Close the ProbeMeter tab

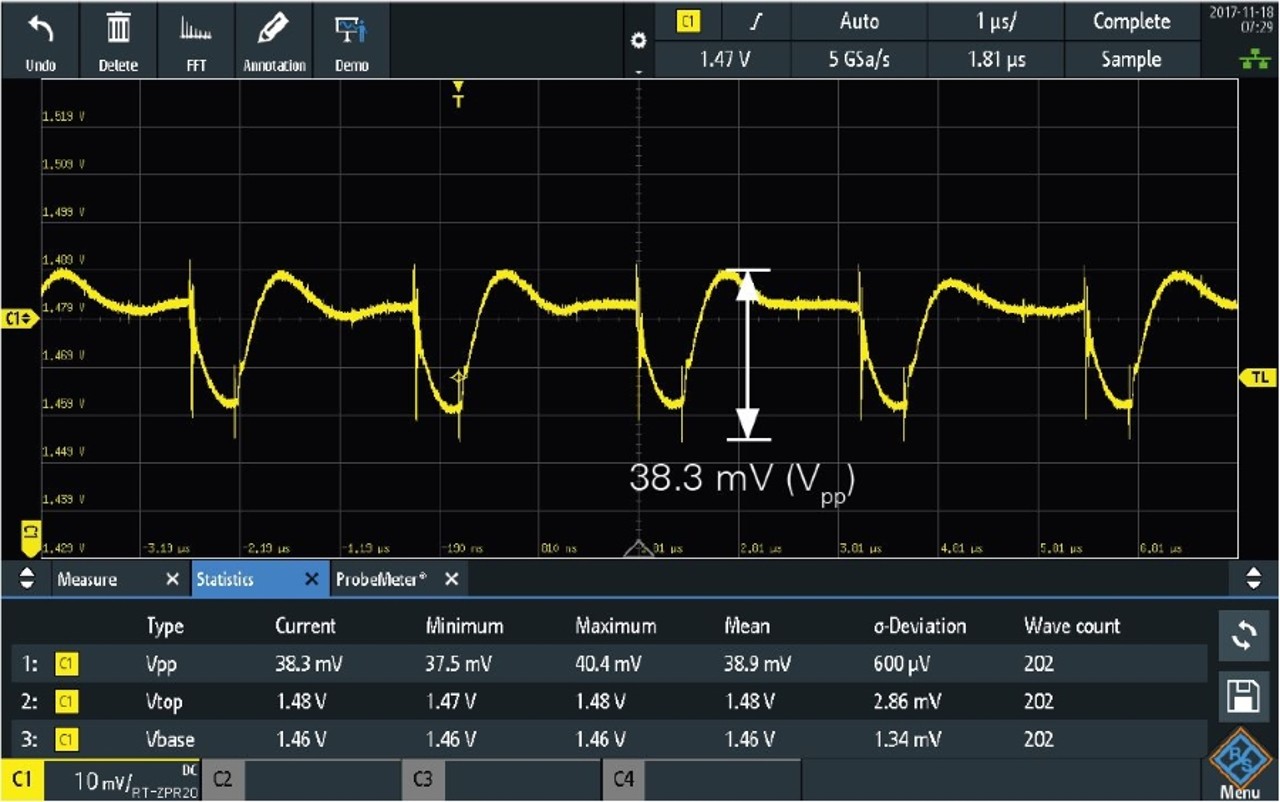(x=451, y=579)
